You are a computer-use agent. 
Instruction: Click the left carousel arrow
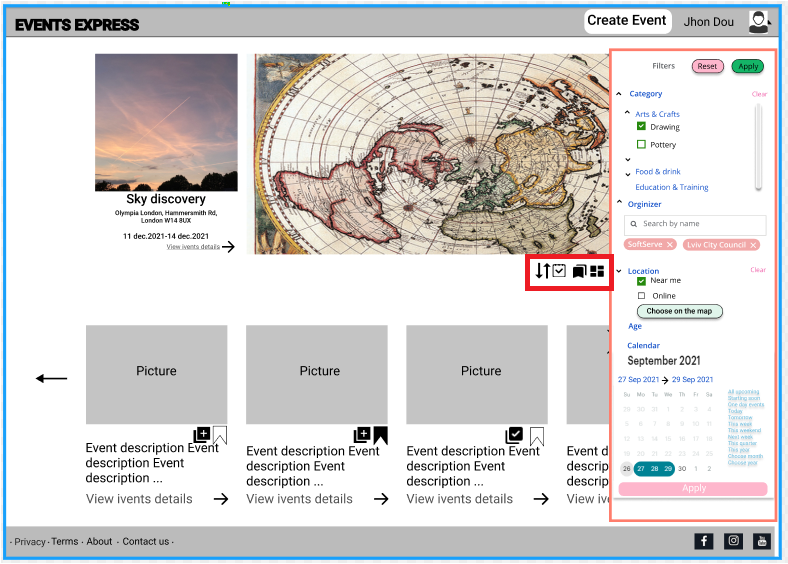pyautogui.click(x=52, y=378)
